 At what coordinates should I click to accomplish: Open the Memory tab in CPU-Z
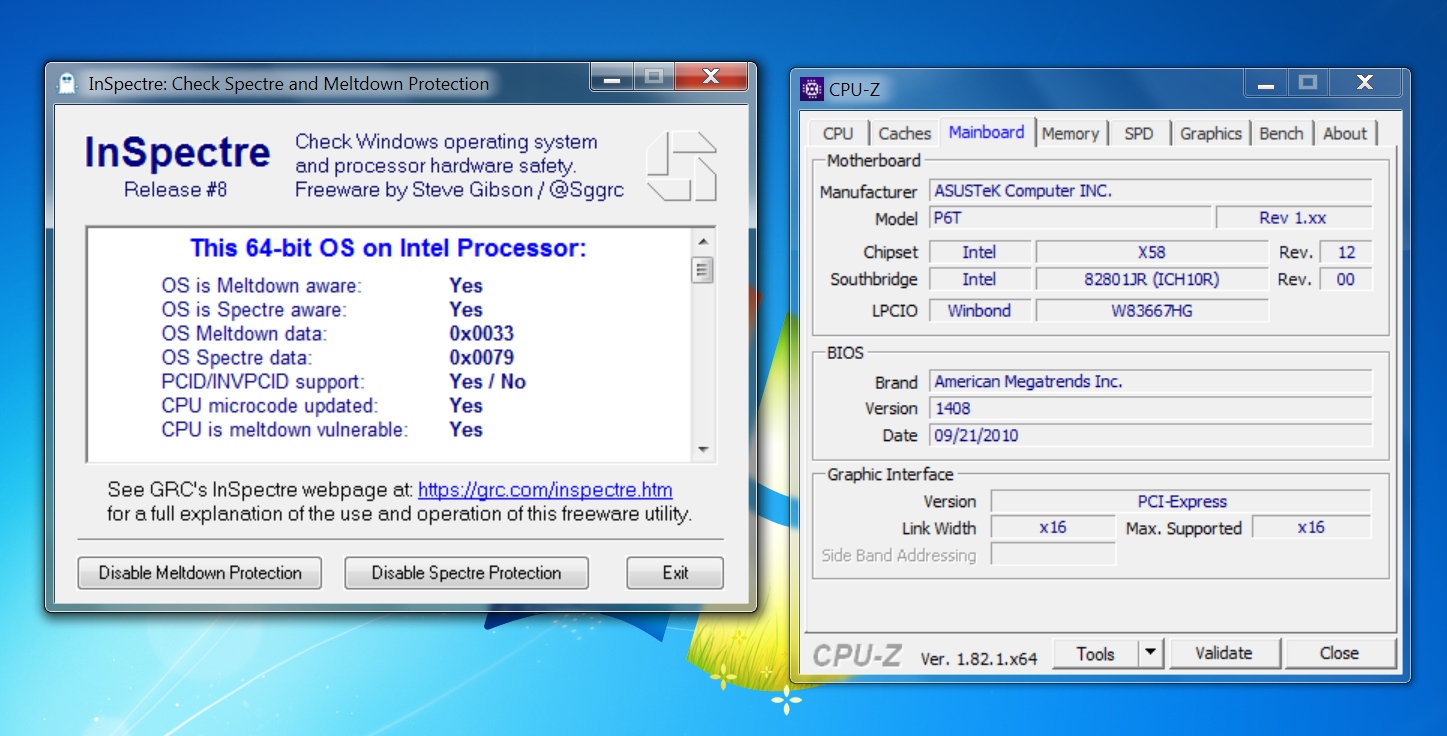coord(1070,133)
